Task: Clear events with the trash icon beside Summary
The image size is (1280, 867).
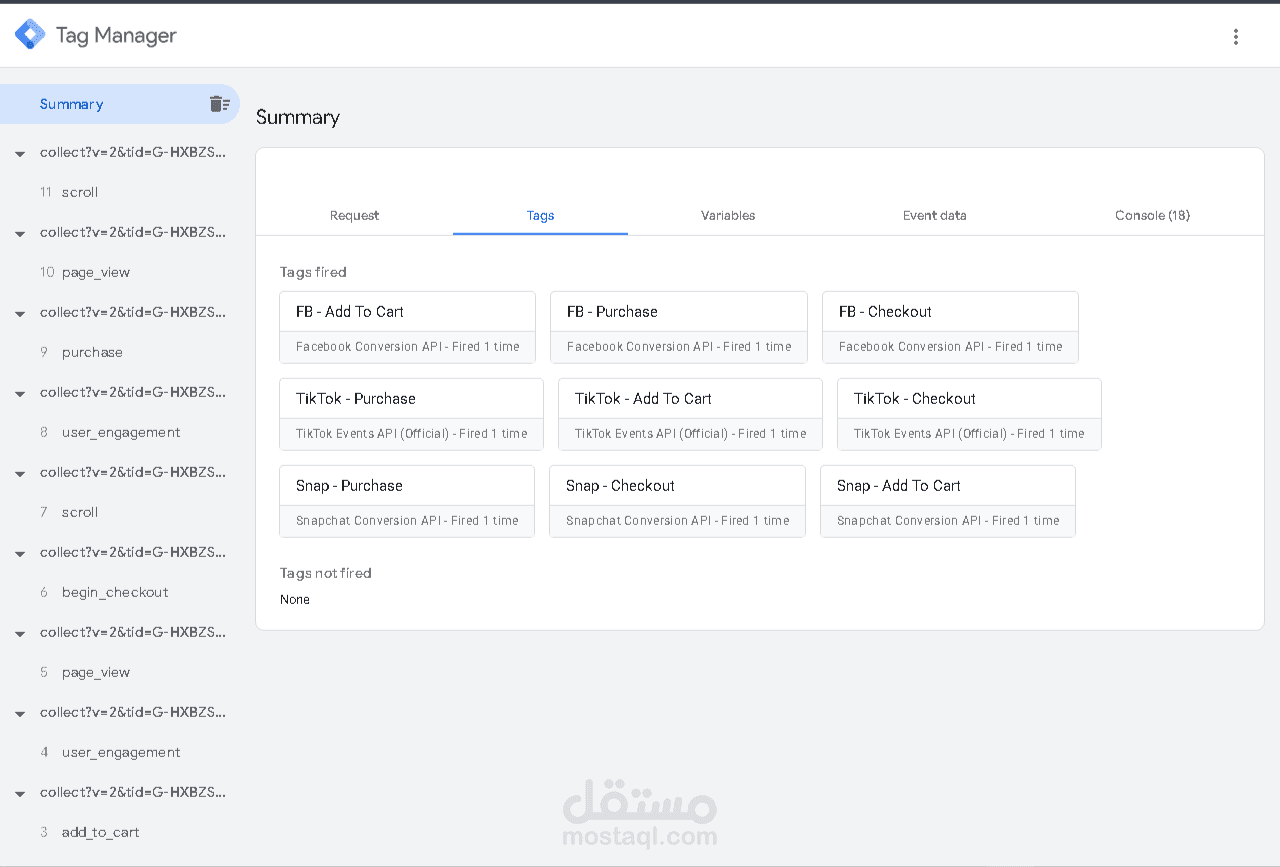Action: 220,104
